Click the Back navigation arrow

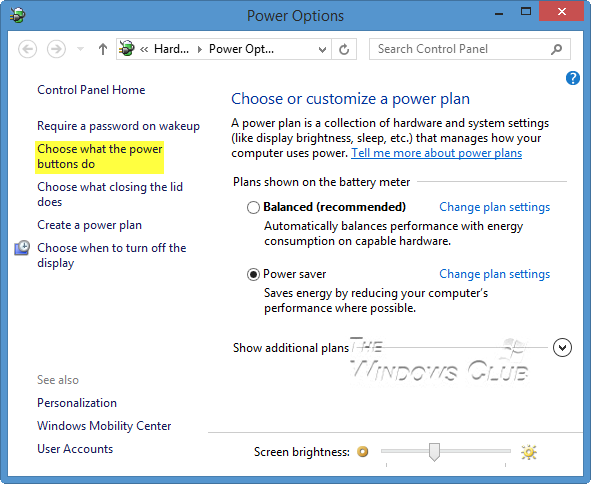point(28,49)
